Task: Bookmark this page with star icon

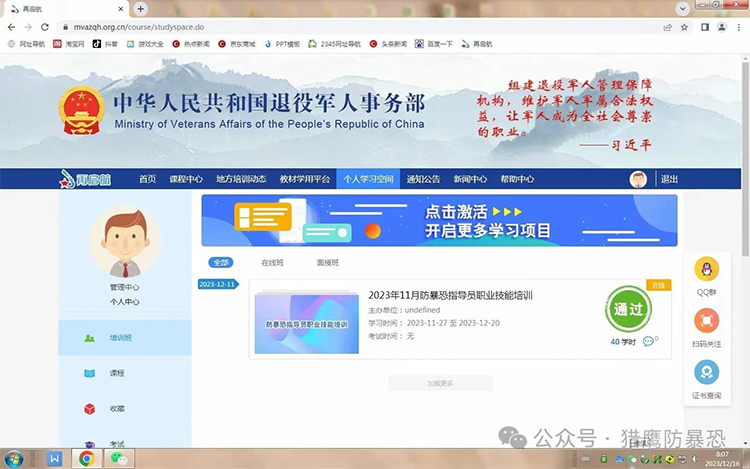Action: click(684, 27)
